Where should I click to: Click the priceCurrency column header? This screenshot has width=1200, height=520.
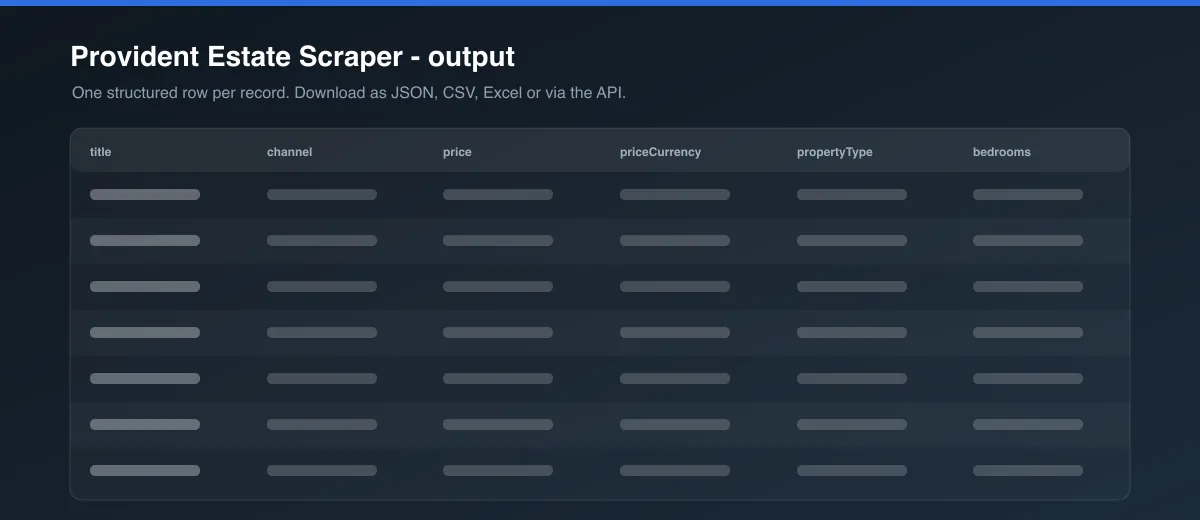pos(660,152)
